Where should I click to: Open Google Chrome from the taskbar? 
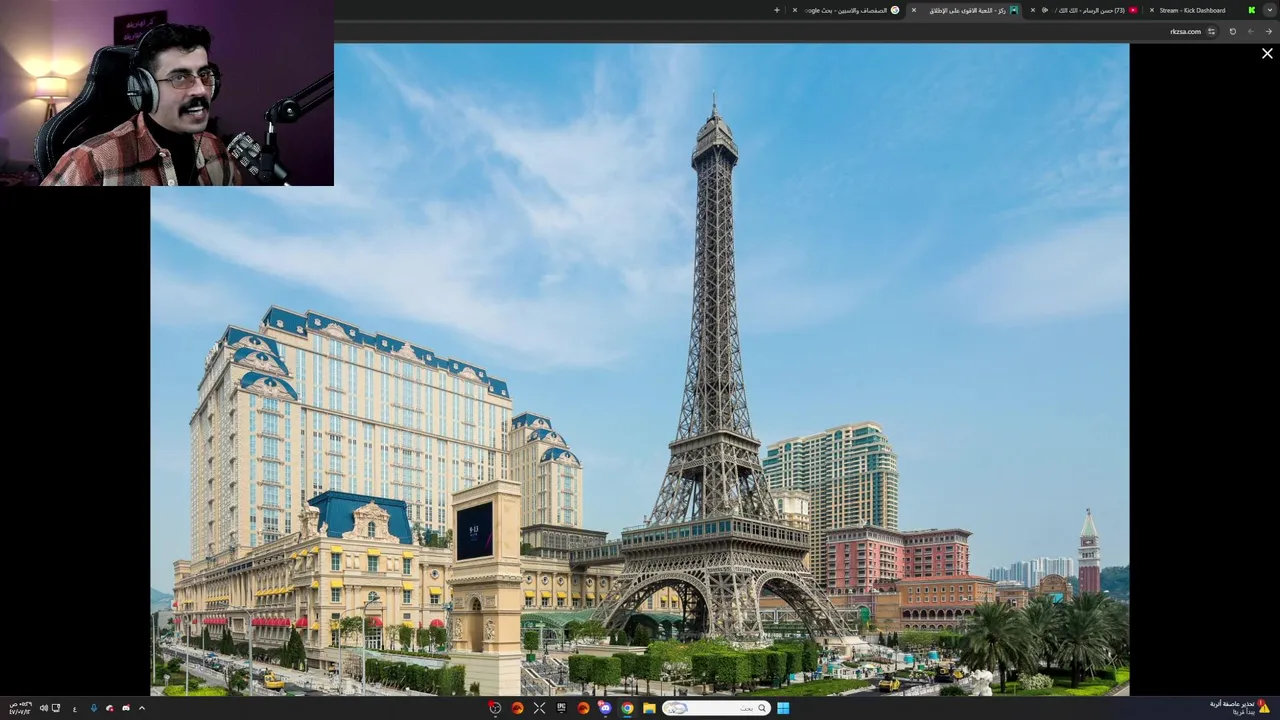[627, 708]
